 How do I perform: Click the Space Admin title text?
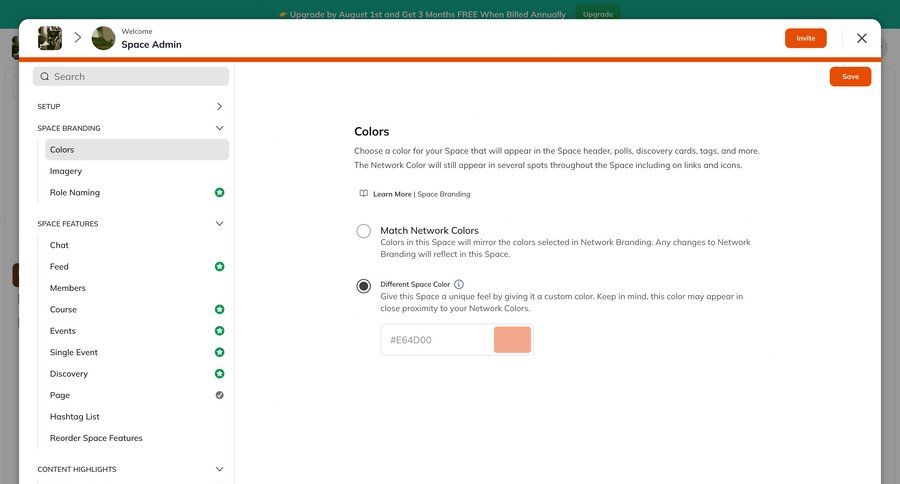click(151, 44)
